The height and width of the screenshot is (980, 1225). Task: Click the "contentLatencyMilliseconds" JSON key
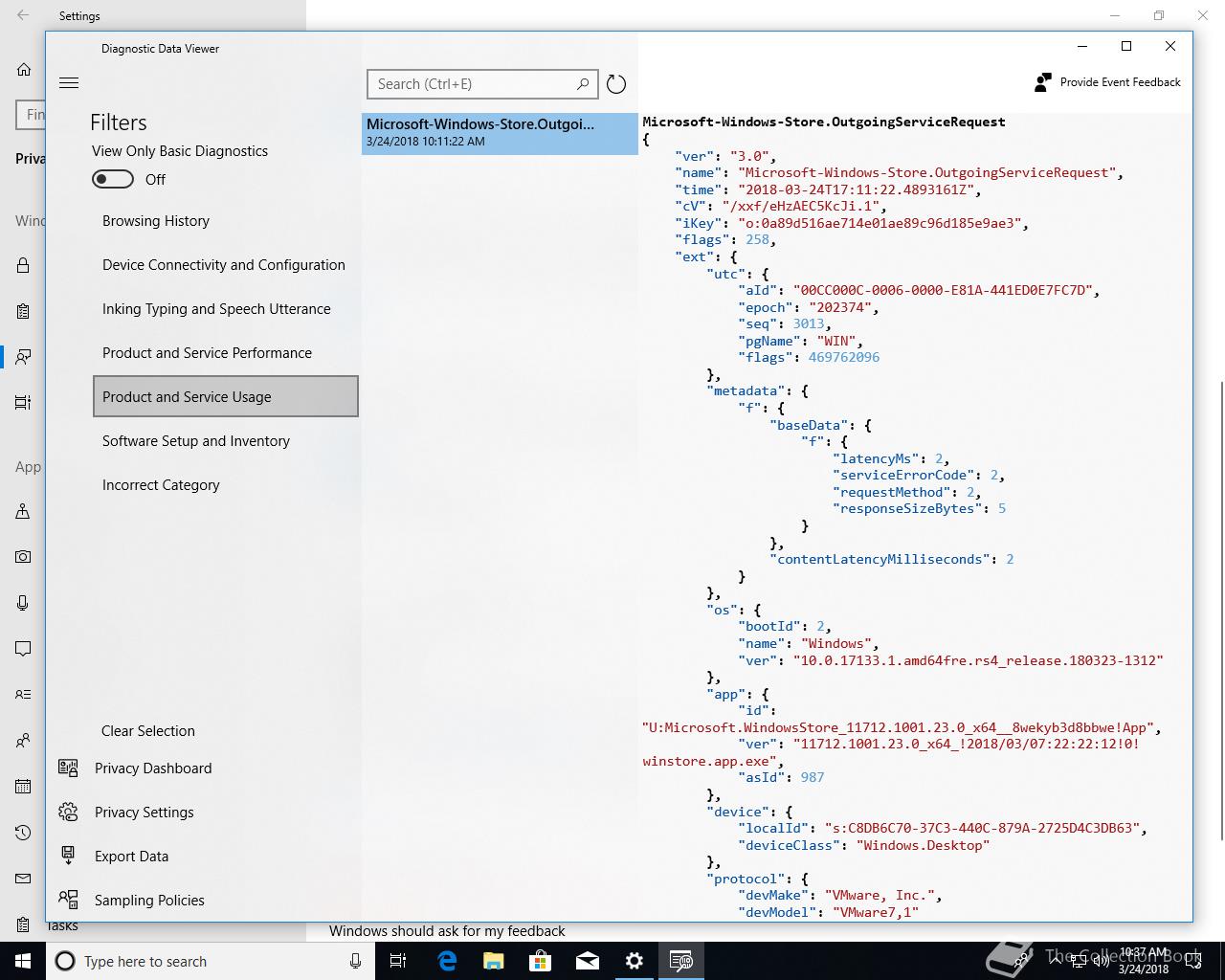[x=881, y=559]
